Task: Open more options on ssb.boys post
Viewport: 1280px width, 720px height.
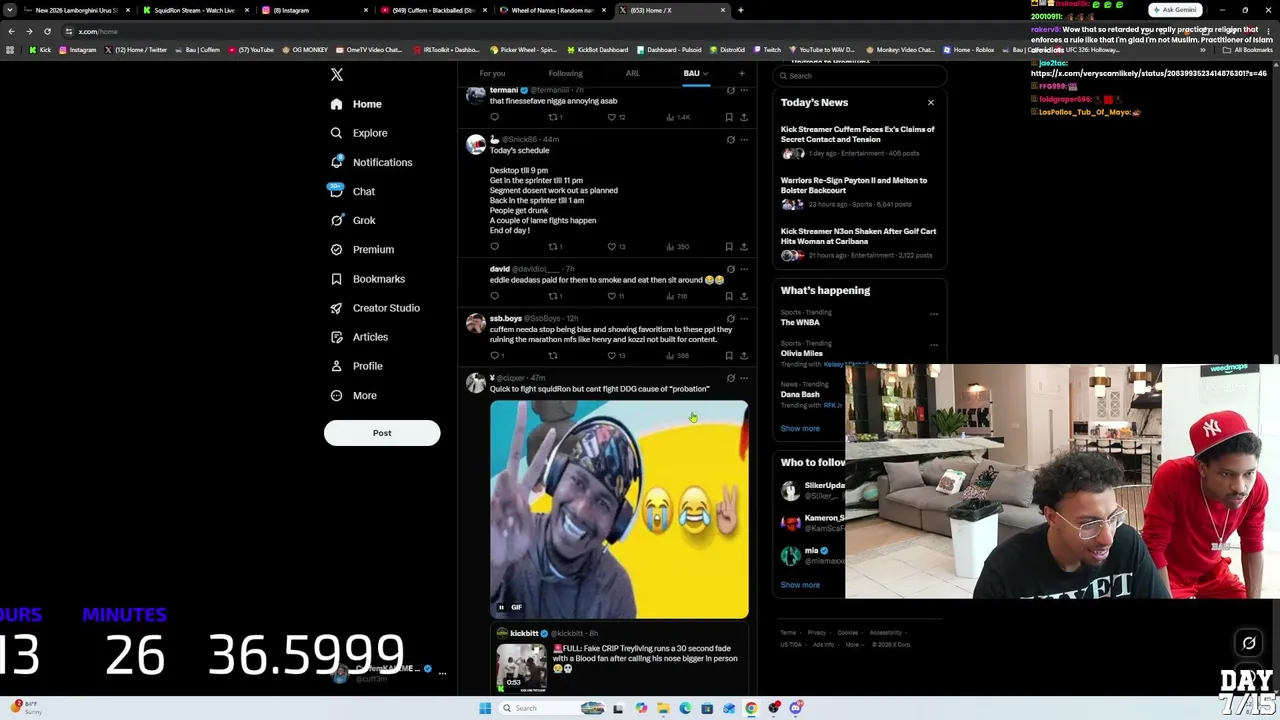Action: coord(744,319)
